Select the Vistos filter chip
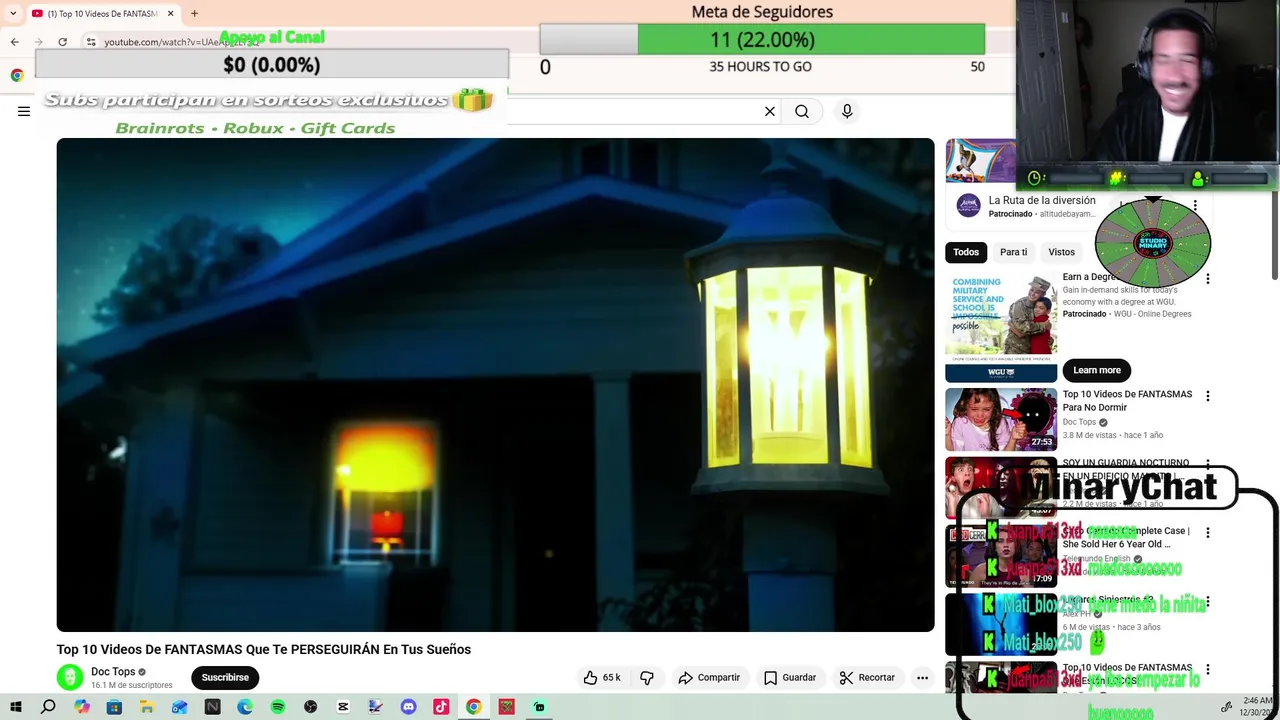The image size is (1280, 720). tap(1061, 252)
